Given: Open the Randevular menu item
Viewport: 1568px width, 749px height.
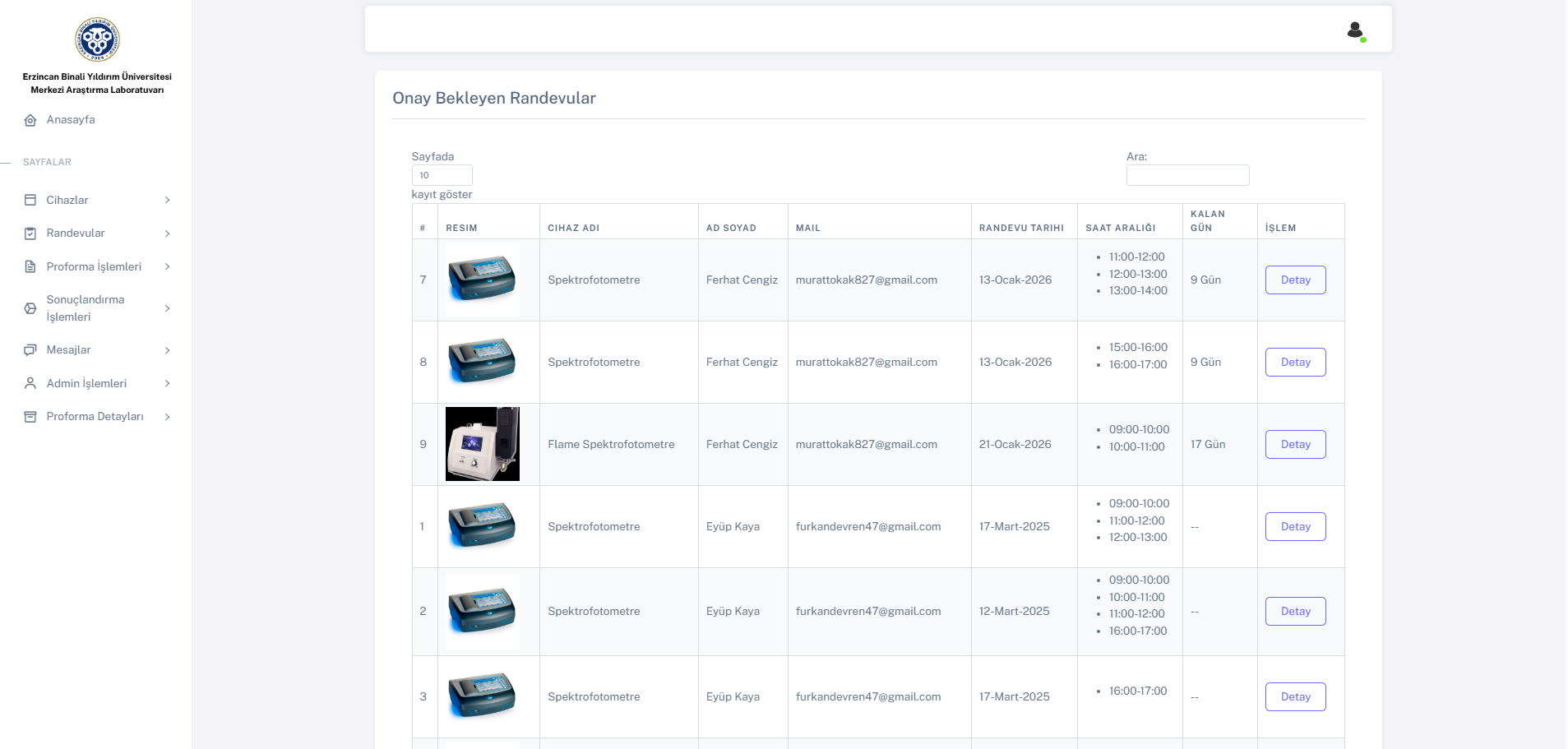Looking at the screenshot, I should point(76,233).
